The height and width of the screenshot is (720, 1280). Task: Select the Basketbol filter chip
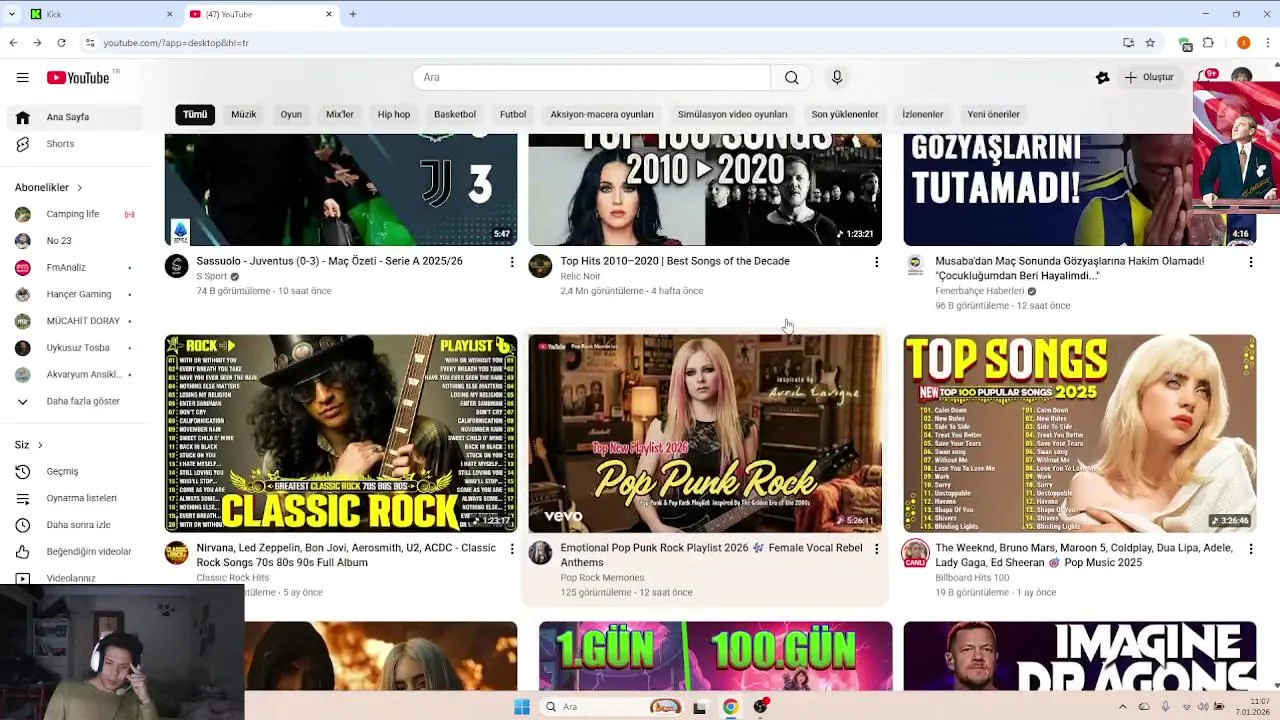455,114
